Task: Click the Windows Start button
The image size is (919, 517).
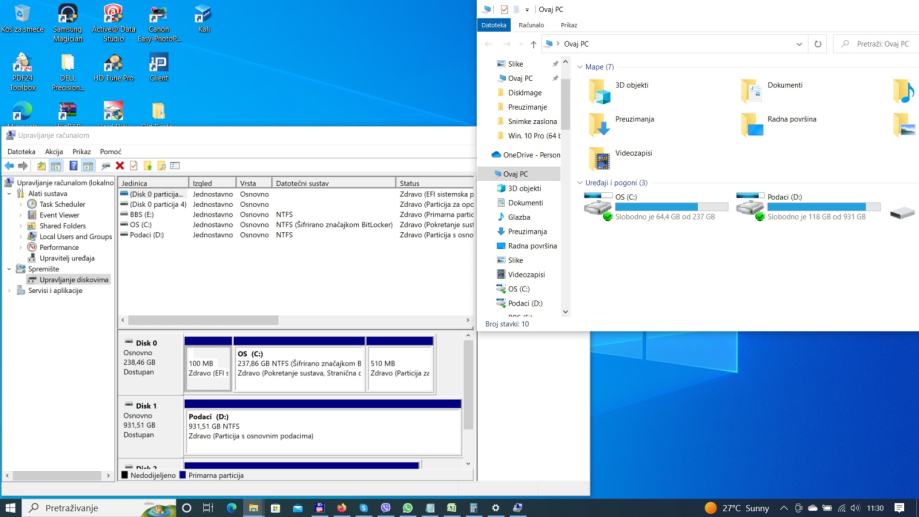Action: pos(11,508)
